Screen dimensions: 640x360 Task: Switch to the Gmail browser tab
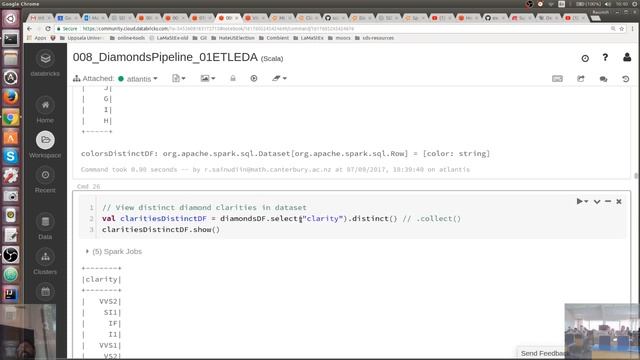point(40,18)
